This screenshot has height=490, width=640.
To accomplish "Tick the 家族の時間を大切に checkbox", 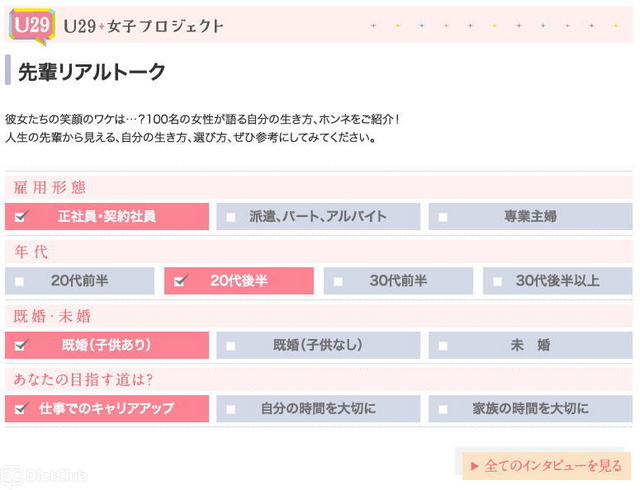I will pyautogui.click(x=443, y=409).
